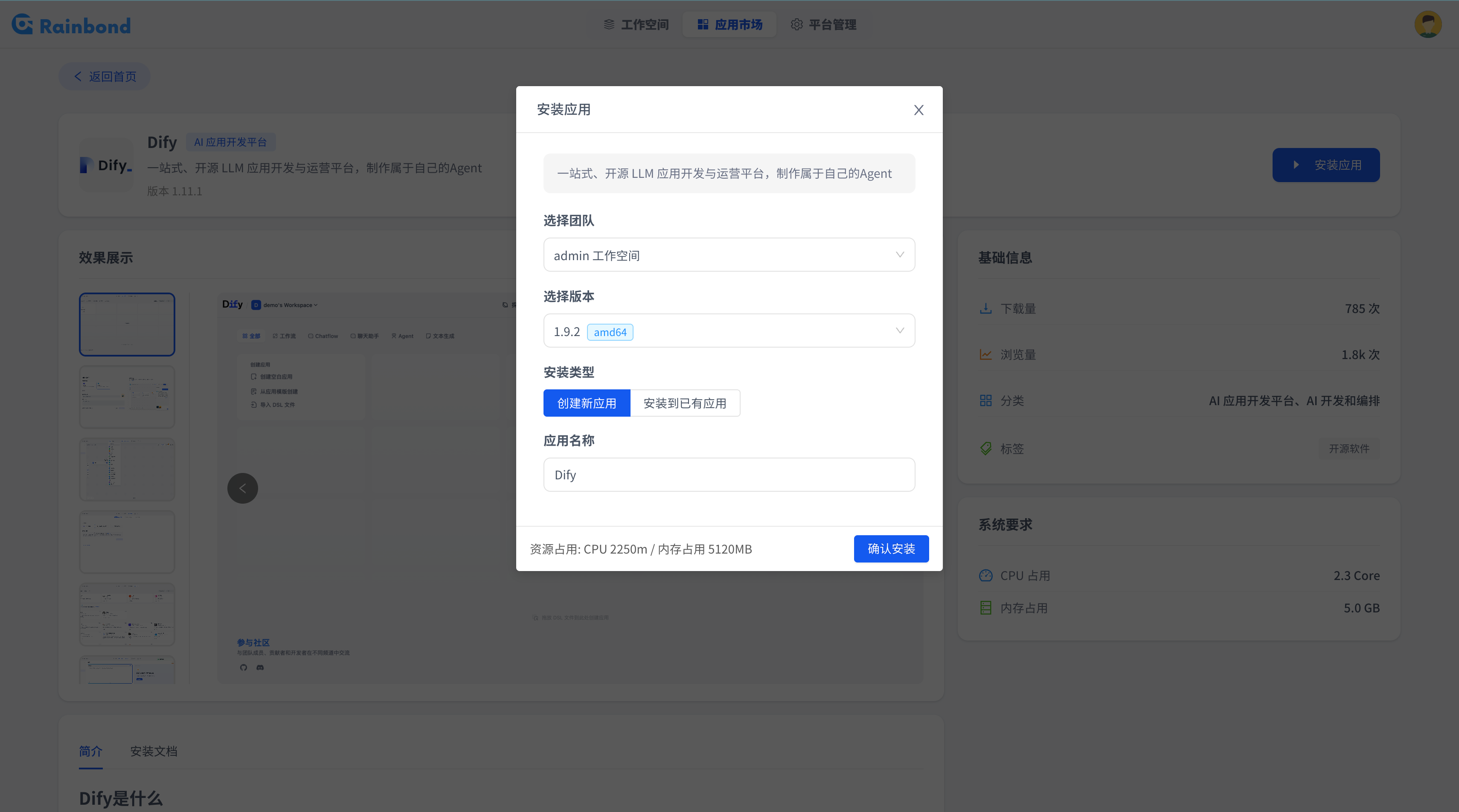Click the blue 安装应用 button behind the dialog
This screenshot has height=812, width=1459.
point(1326,165)
